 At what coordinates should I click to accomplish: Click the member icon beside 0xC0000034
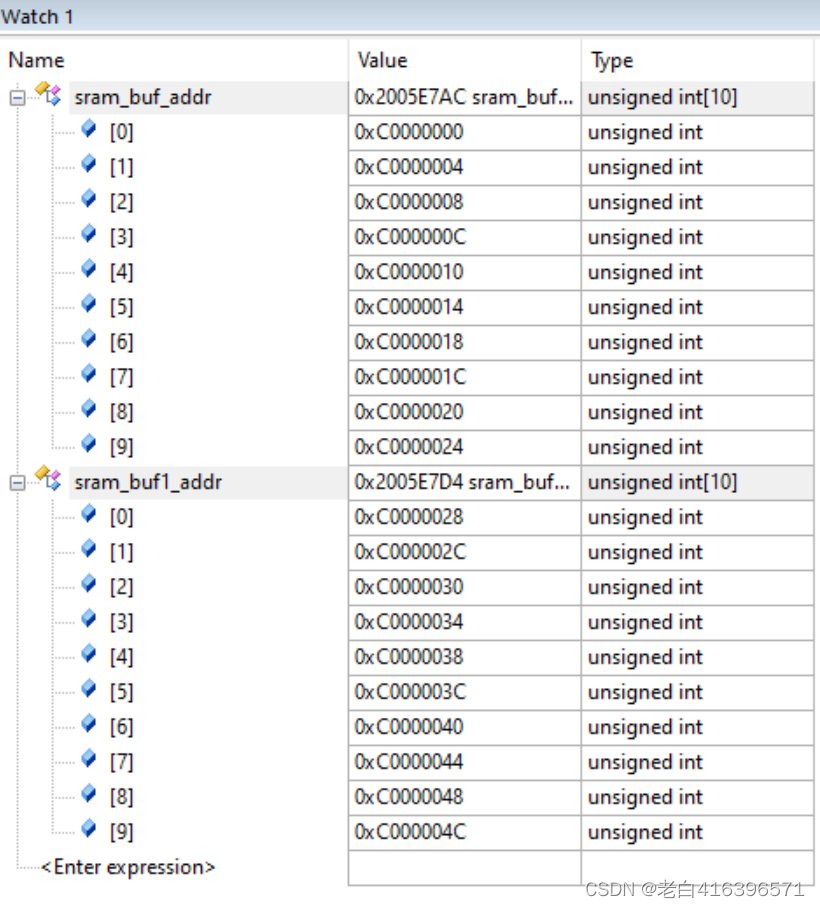pyautogui.click(x=89, y=619)
